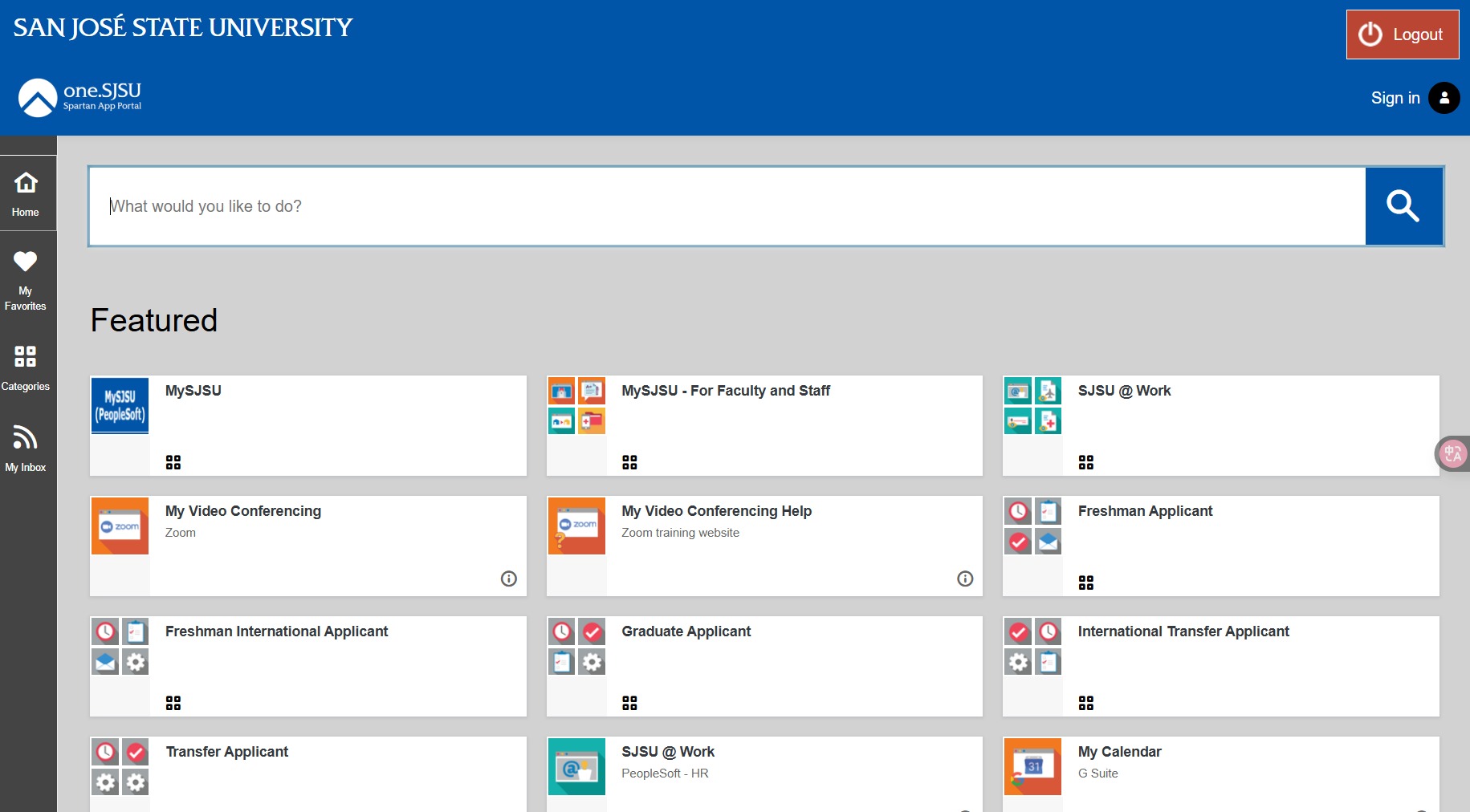
Task: Expand MySJSU category grid icon
Action: pos(173,462)
